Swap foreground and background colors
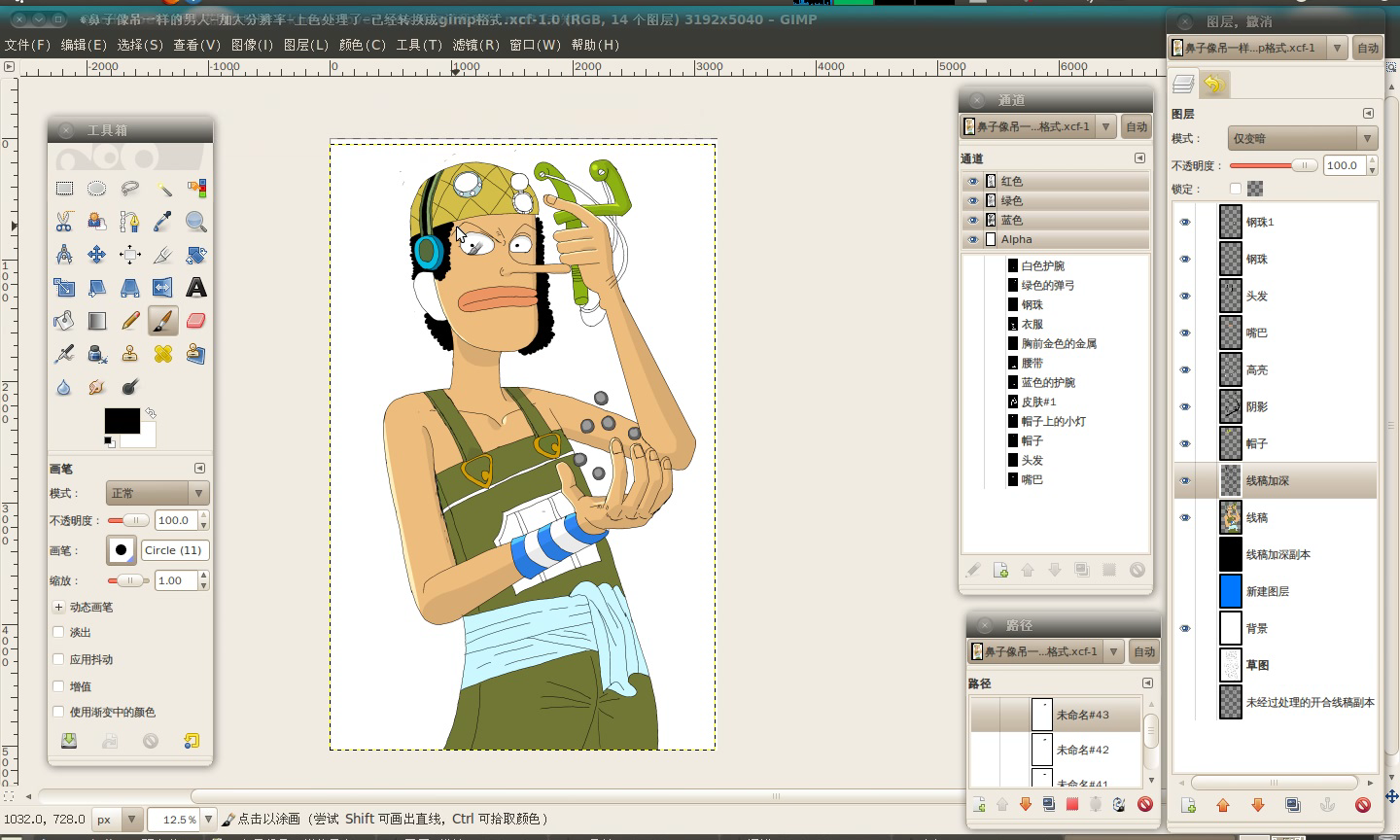The height and width of the screenshot is (840, 1400). (151, 413)
